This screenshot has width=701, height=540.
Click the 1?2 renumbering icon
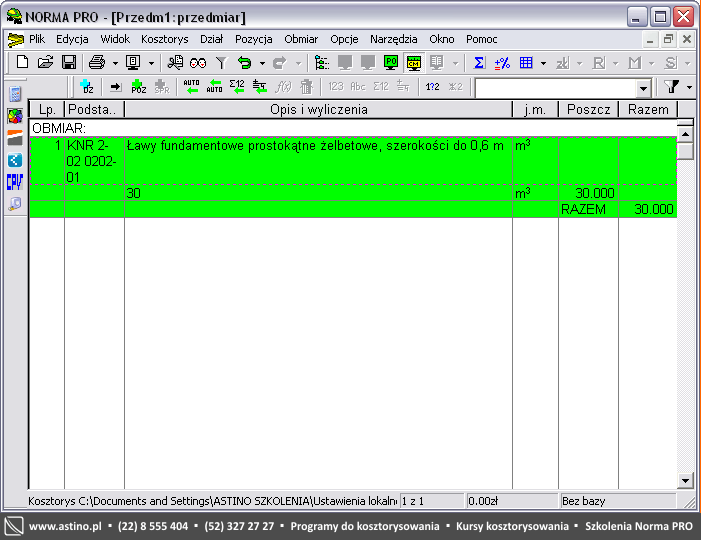click(x=432, y=86)
